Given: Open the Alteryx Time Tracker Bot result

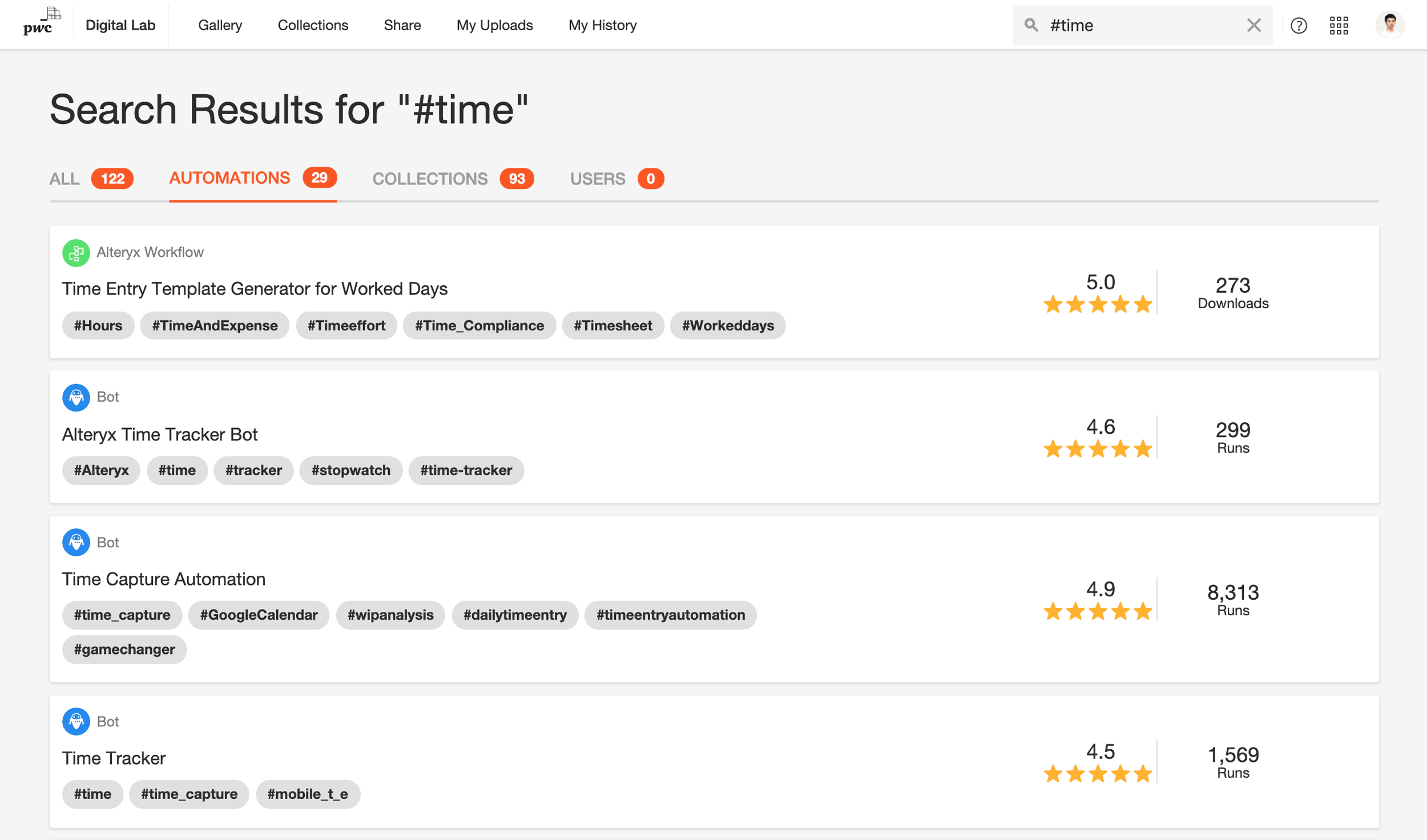Looking at the screenshot, I should click(x=160, y=434).
